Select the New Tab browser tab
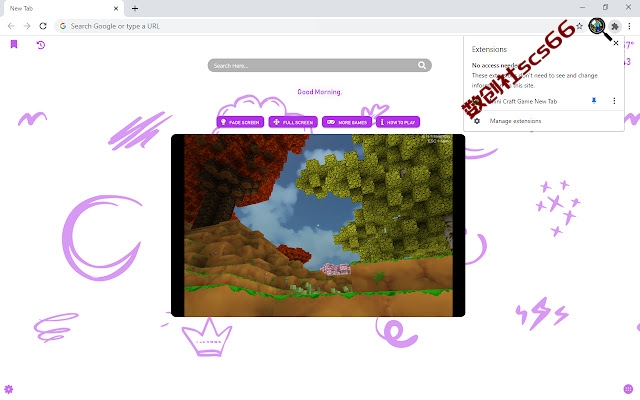The width and height of the screenshot is (640, 400). click(63, 9)
